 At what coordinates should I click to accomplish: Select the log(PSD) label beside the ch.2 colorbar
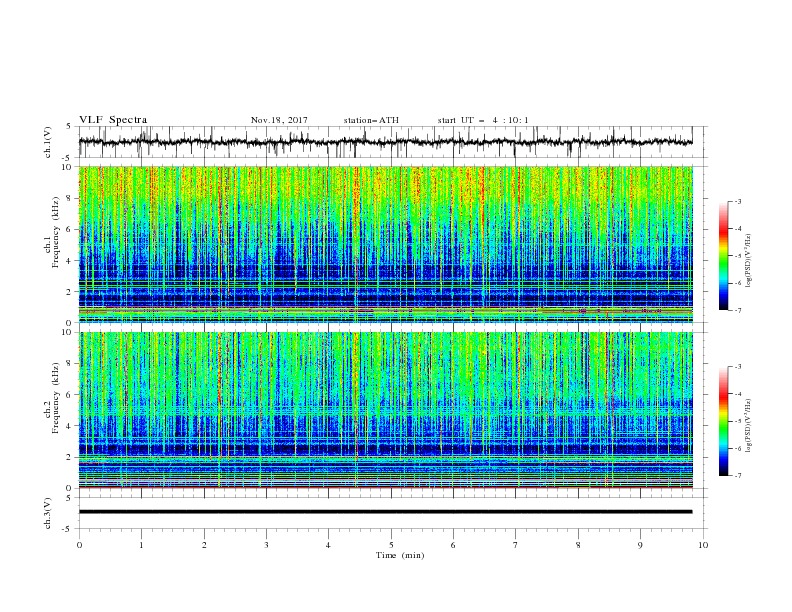749,426
